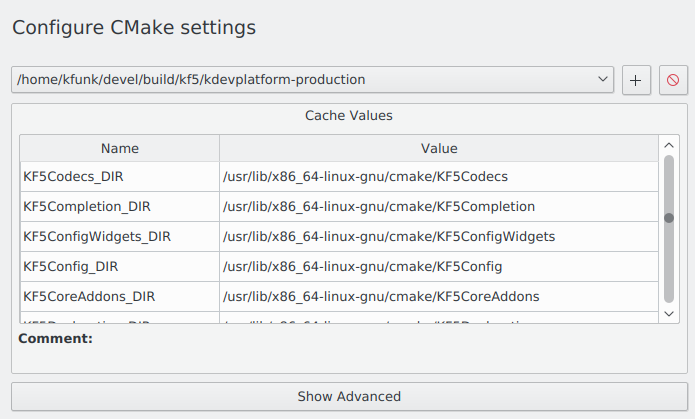695x419 pixels.
Task: Select the KF5ConfigWidgets_DIR entry
Action: [x=97, y=237]
